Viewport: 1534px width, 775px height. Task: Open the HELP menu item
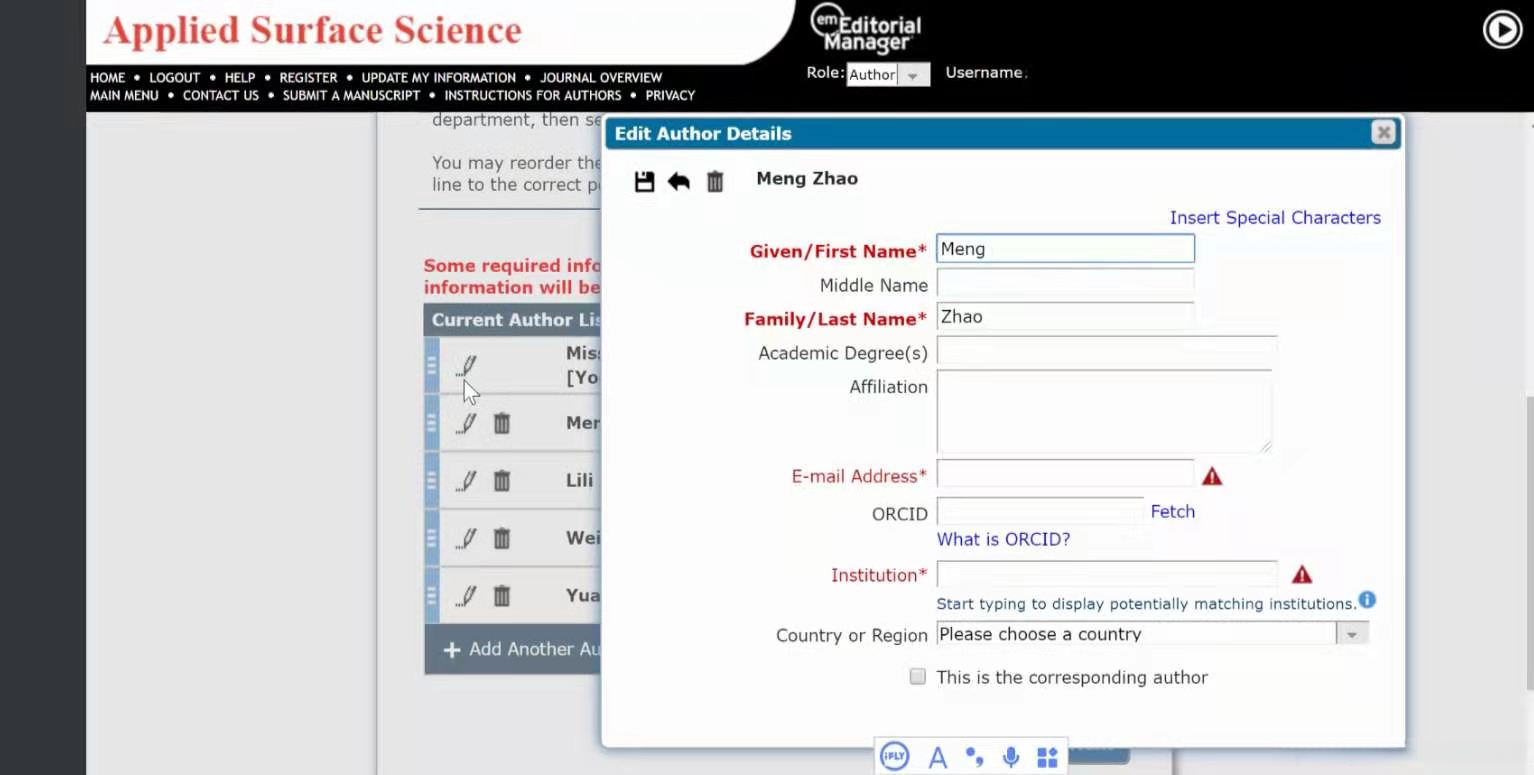tap(240, 77)
